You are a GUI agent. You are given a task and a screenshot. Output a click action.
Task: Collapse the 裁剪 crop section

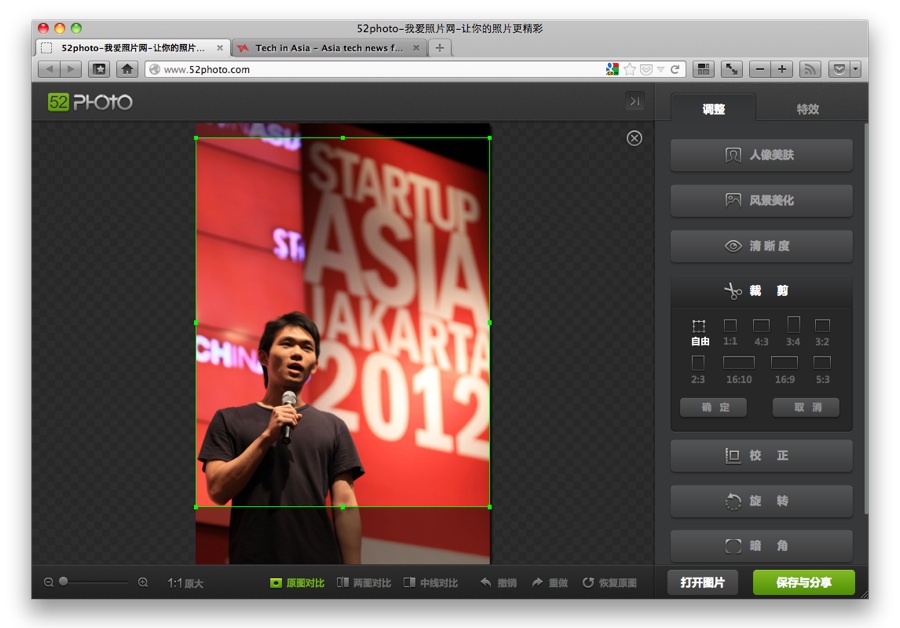point(761,291)
